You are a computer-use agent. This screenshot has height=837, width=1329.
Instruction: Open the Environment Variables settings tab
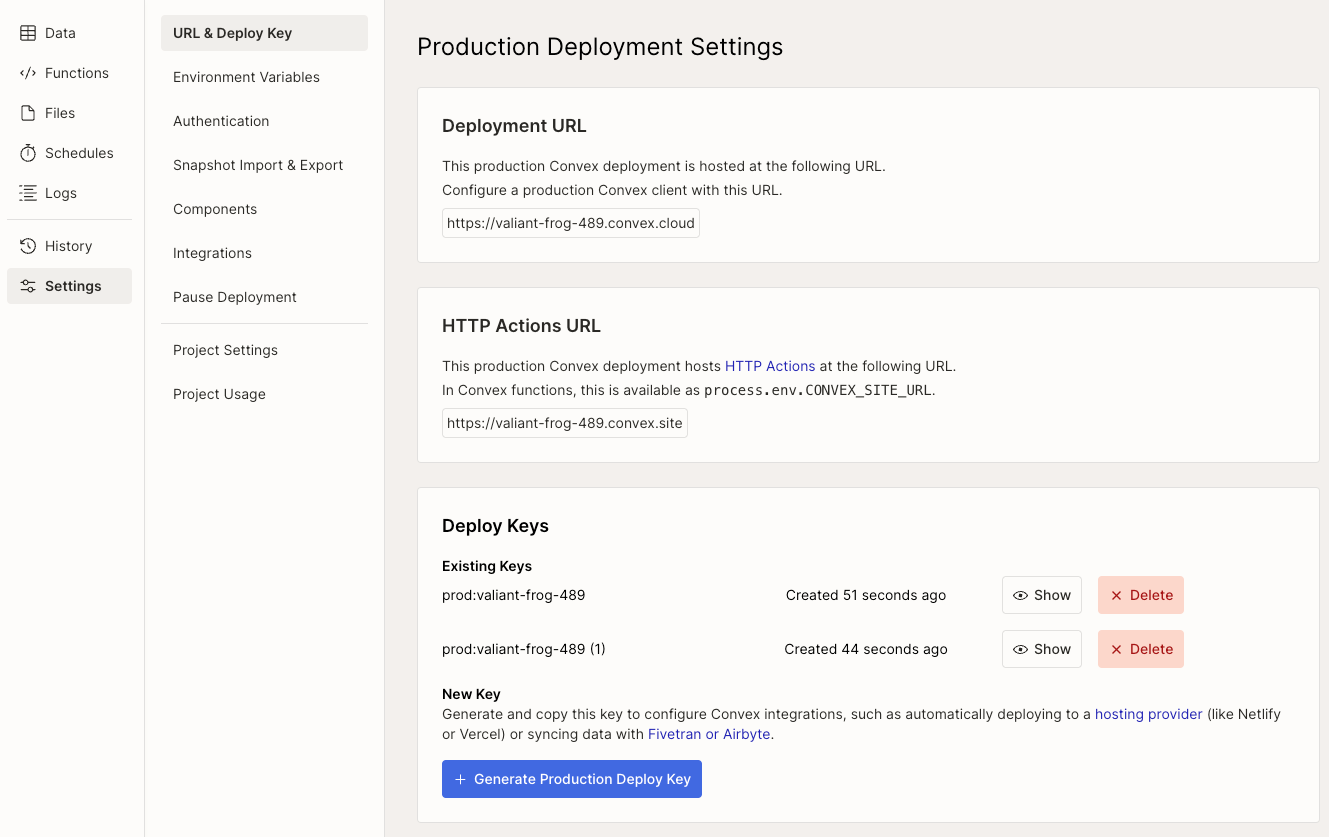click(246, 77)
